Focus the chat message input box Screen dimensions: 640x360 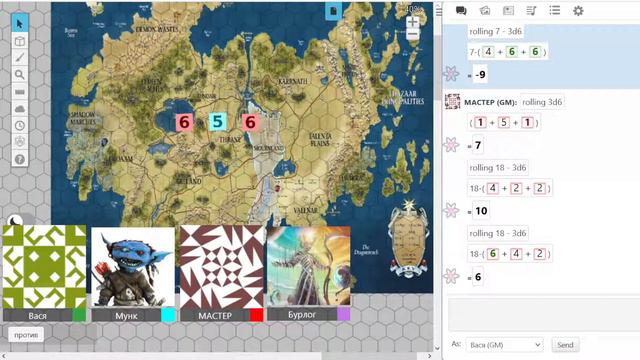pyautogui.click(x=544, y=314)
